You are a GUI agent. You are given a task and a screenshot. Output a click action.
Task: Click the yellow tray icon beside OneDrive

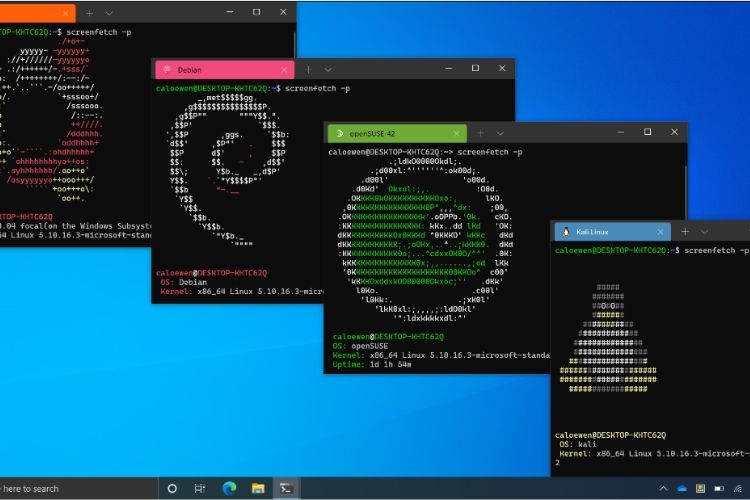(700, 489)
